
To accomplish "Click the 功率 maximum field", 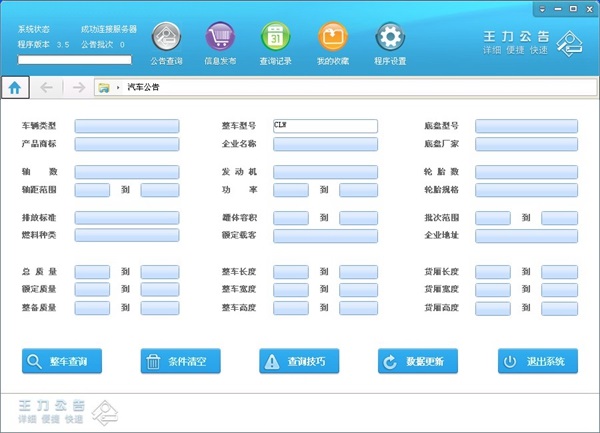I will (359, 190).
